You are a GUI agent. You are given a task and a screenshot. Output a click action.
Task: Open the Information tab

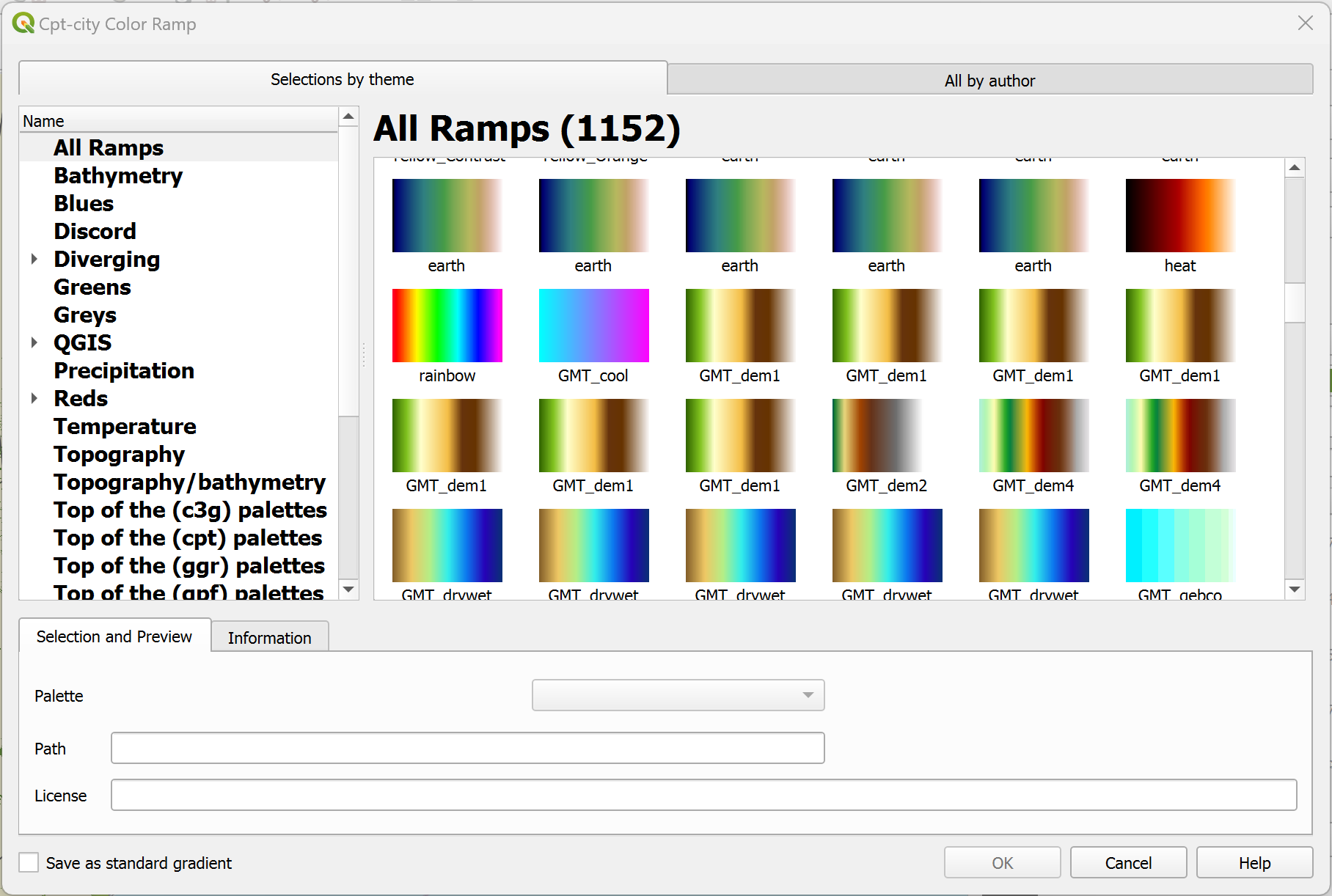(x=269, y=637)
